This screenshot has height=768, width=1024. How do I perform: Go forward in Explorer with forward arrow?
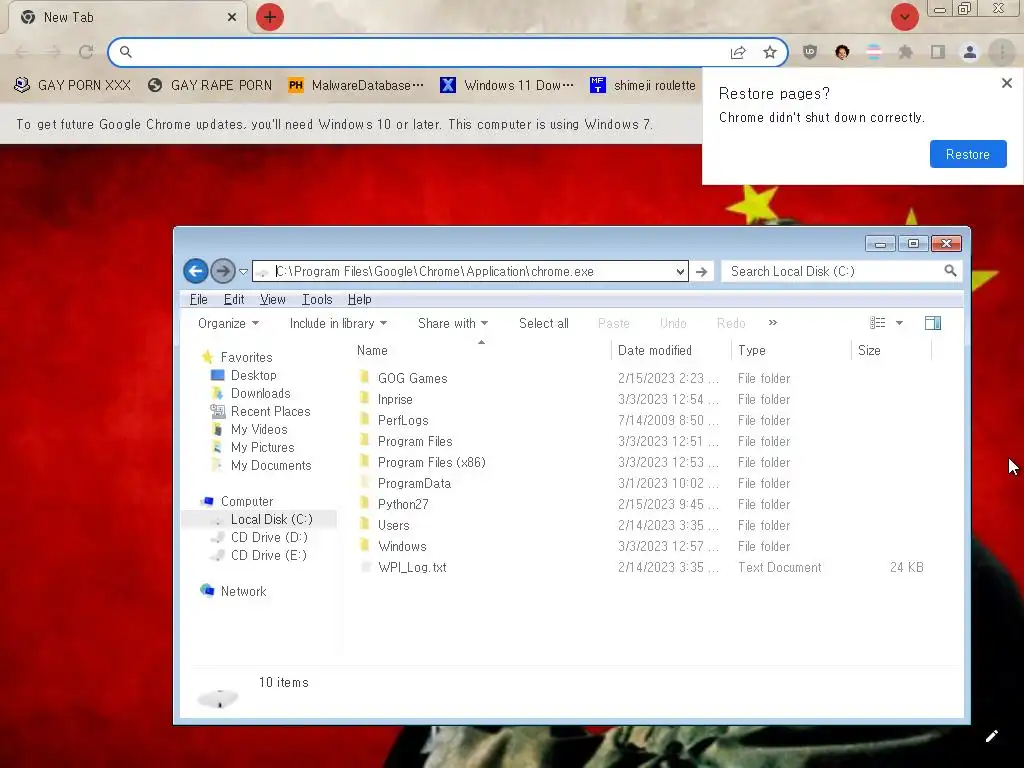point(223,271)
